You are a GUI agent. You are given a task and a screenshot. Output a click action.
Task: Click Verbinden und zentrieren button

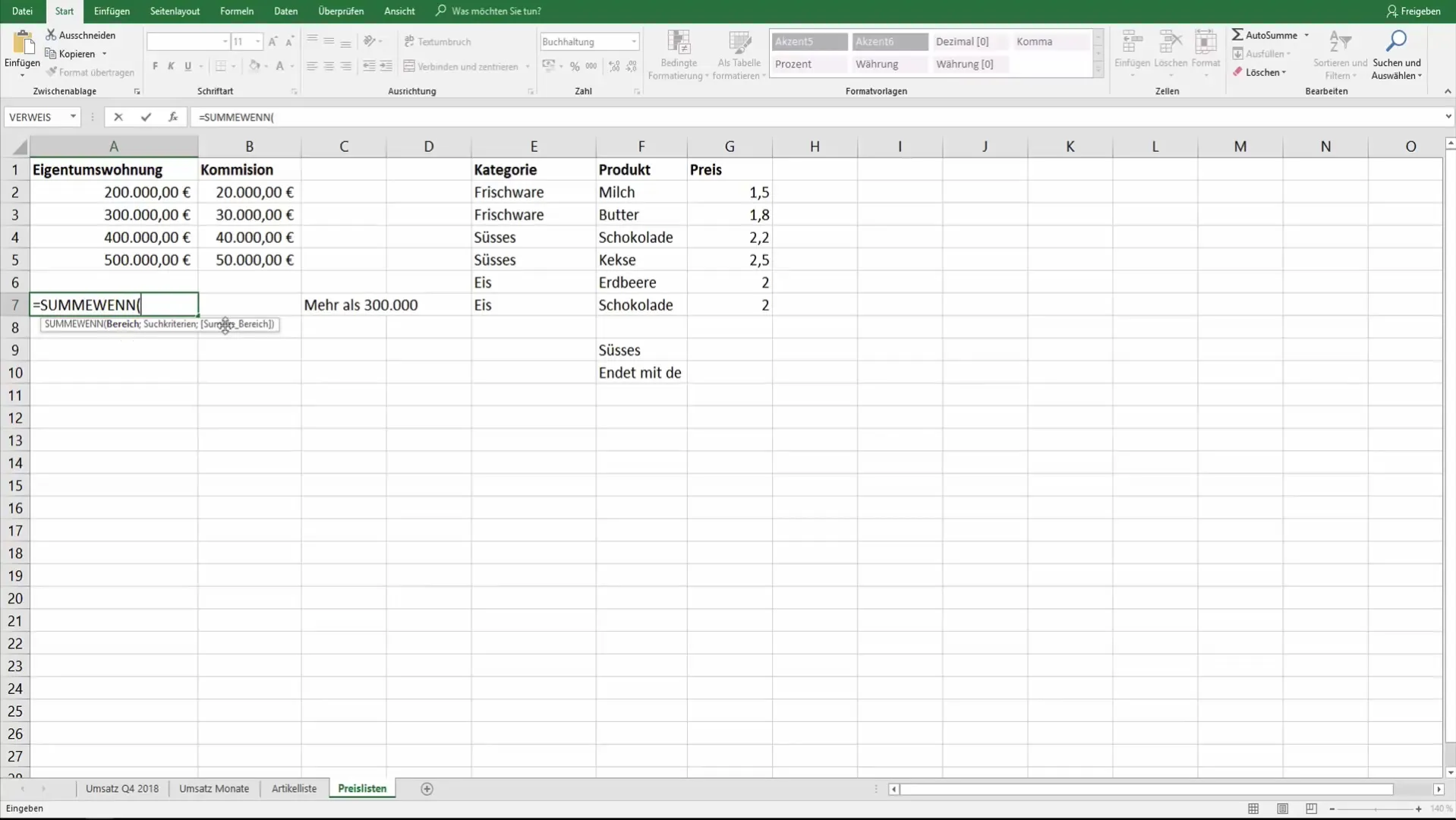pos(461,67)
